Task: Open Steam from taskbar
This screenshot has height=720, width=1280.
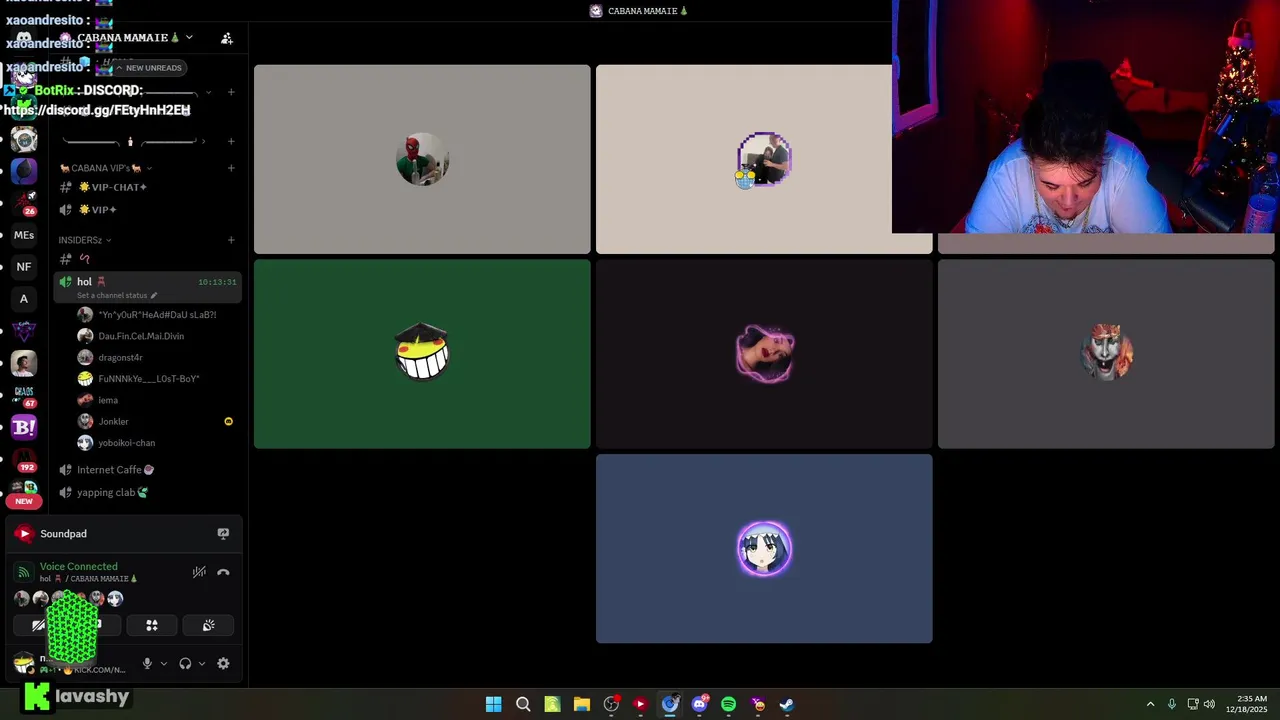Action: (787, 704)
